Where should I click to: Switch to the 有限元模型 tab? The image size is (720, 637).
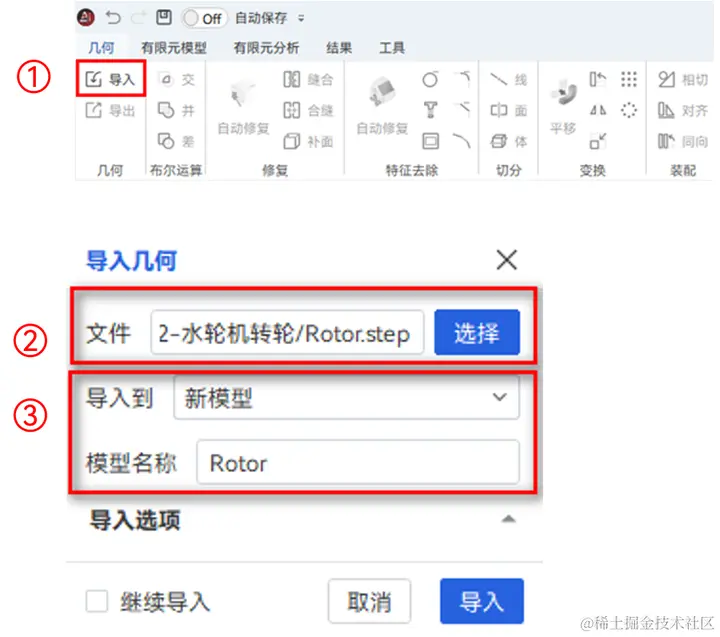point(174,48)
